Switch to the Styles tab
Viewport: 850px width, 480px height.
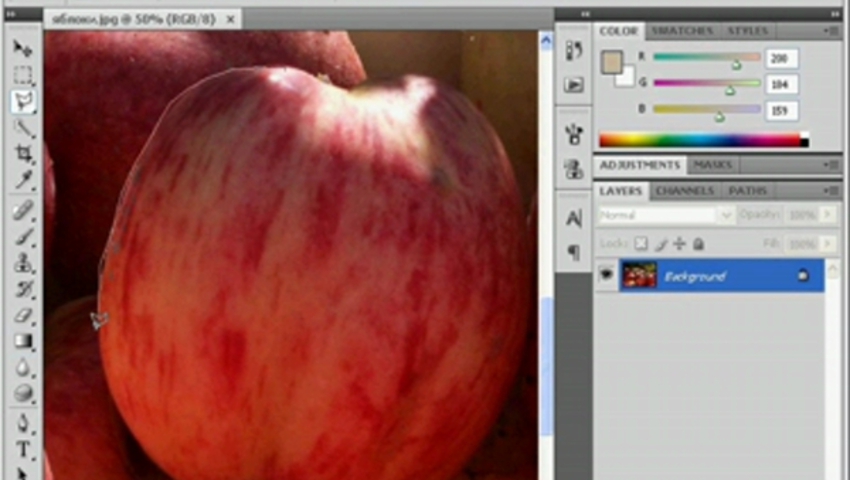[748, 31]
